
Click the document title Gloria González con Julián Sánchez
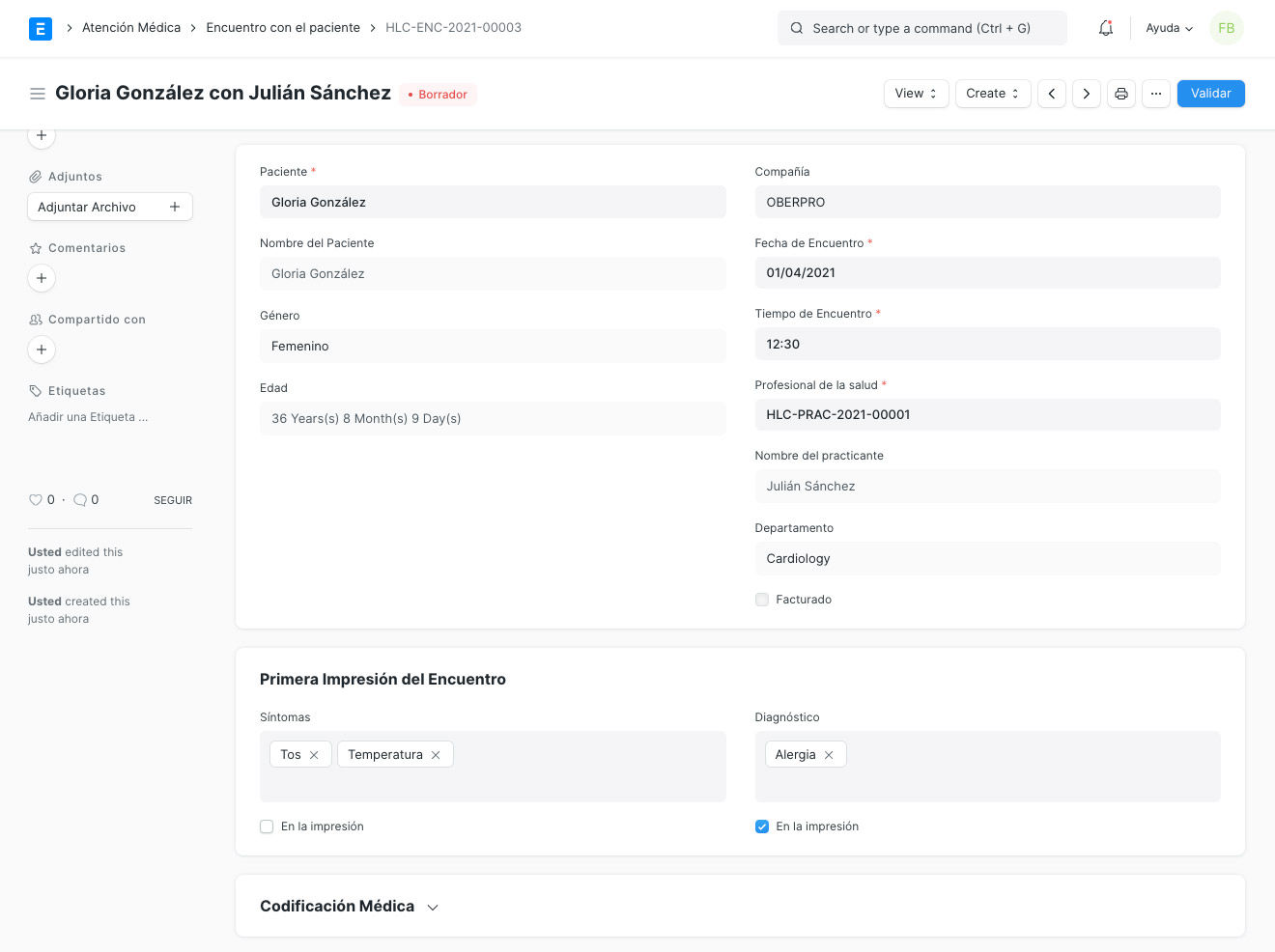click(x=223, y=93)
